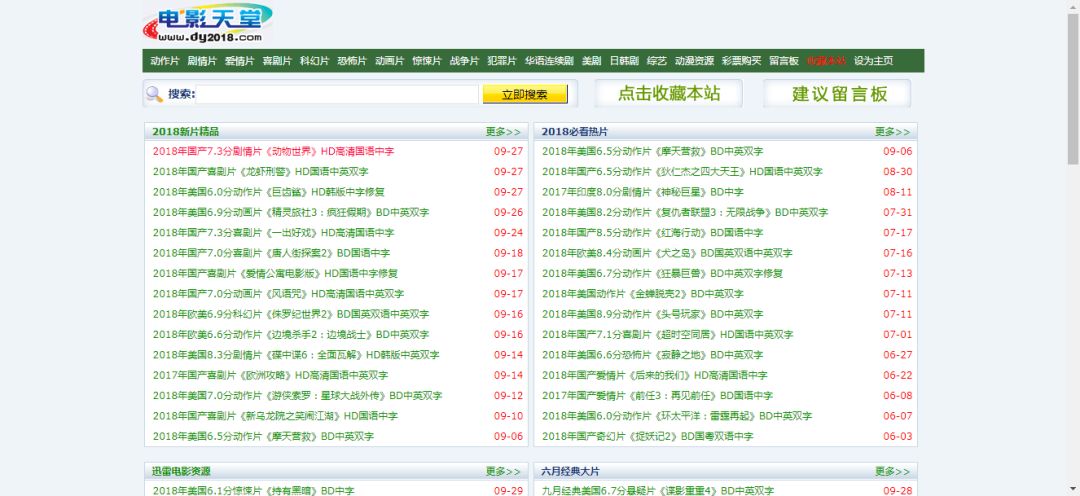This screenshot has height=496, width=1080.
Task: Open the 《狂暴巨兽》 movie link
Action: click(x=663, y=273)
